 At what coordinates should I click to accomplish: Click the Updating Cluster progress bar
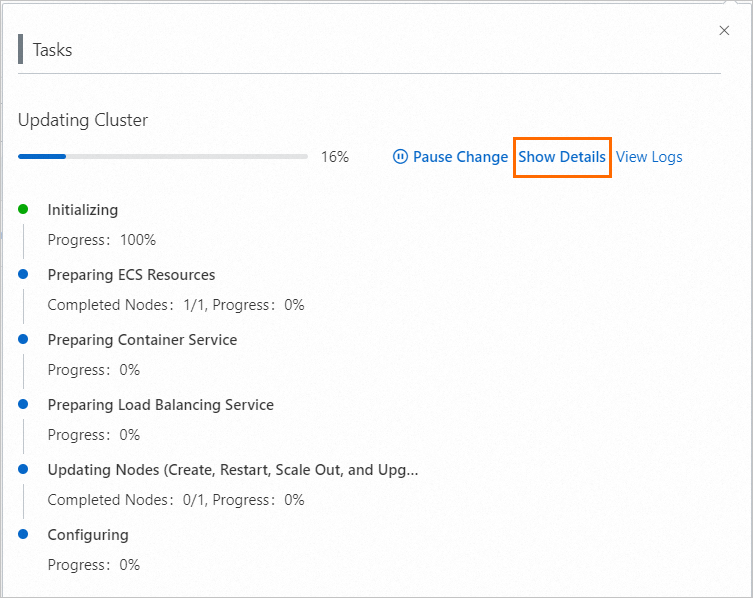click(x=163, y=156)
